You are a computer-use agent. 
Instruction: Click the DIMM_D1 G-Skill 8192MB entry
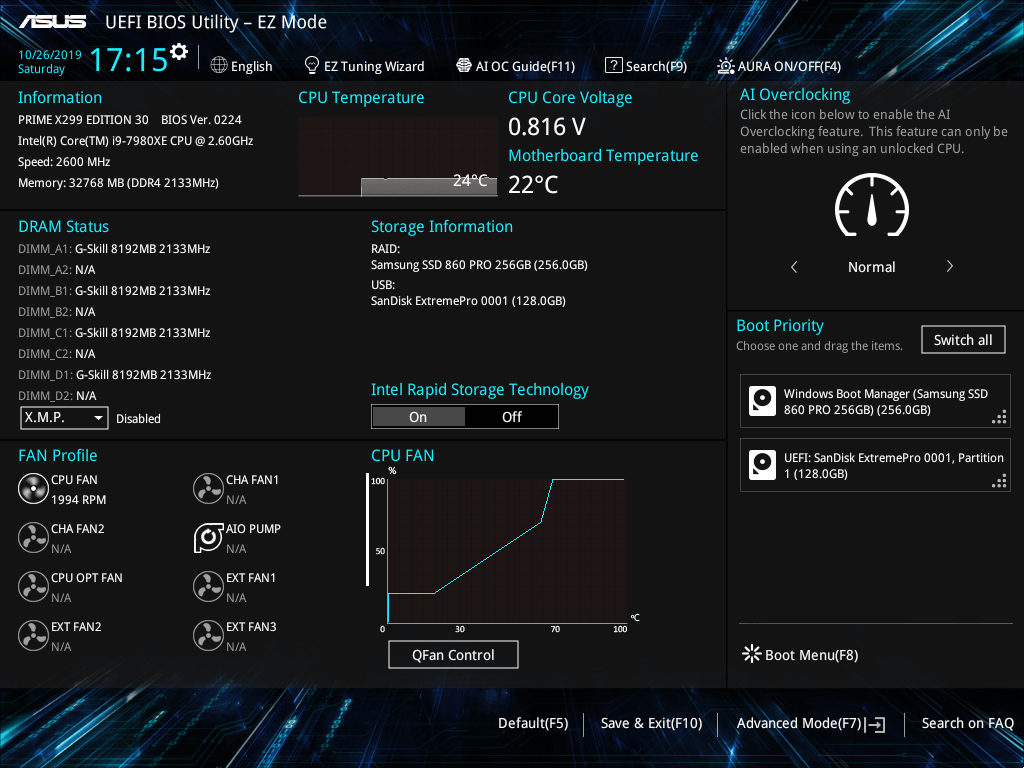pos(114,375)
